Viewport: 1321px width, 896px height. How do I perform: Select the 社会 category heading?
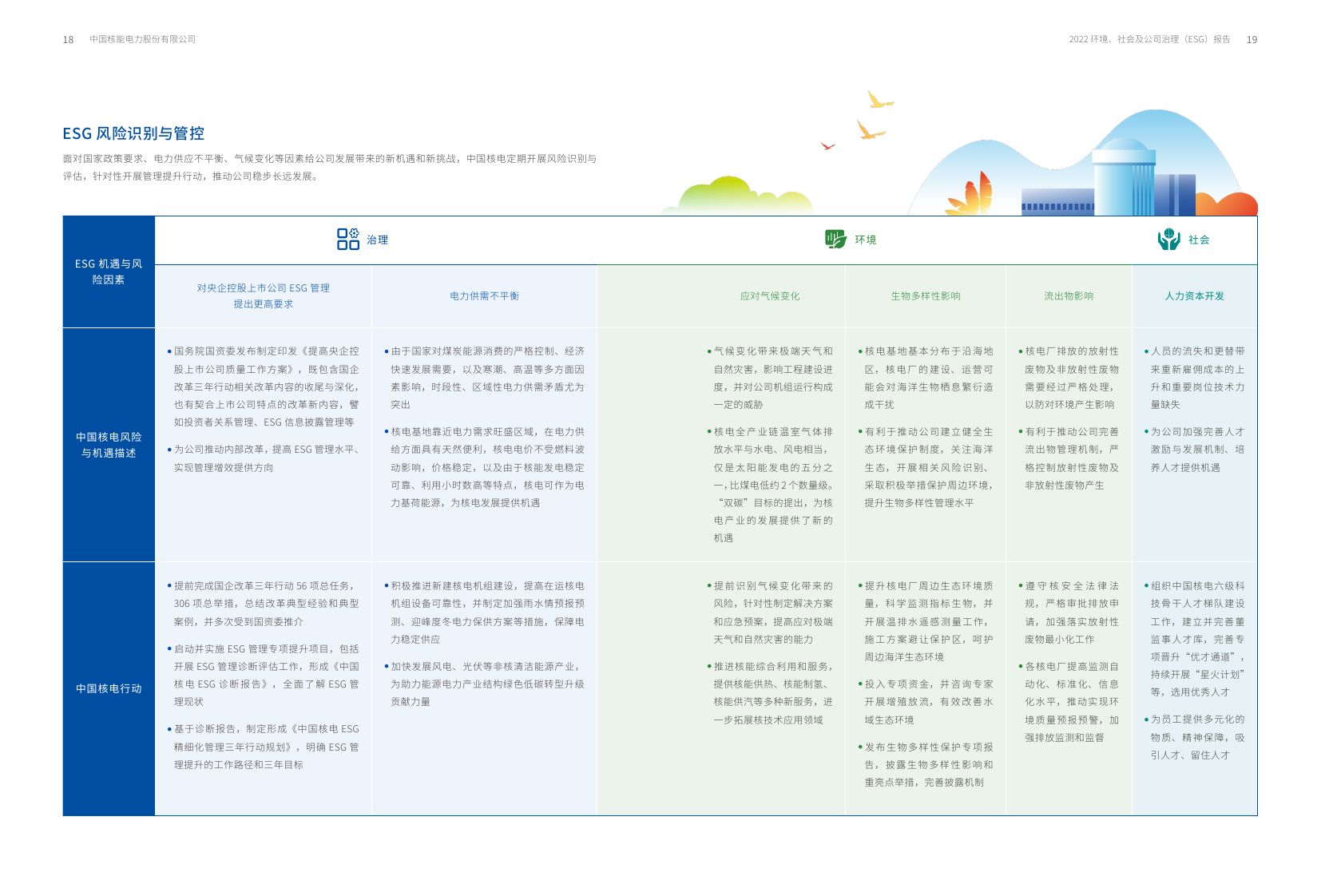1198,240
